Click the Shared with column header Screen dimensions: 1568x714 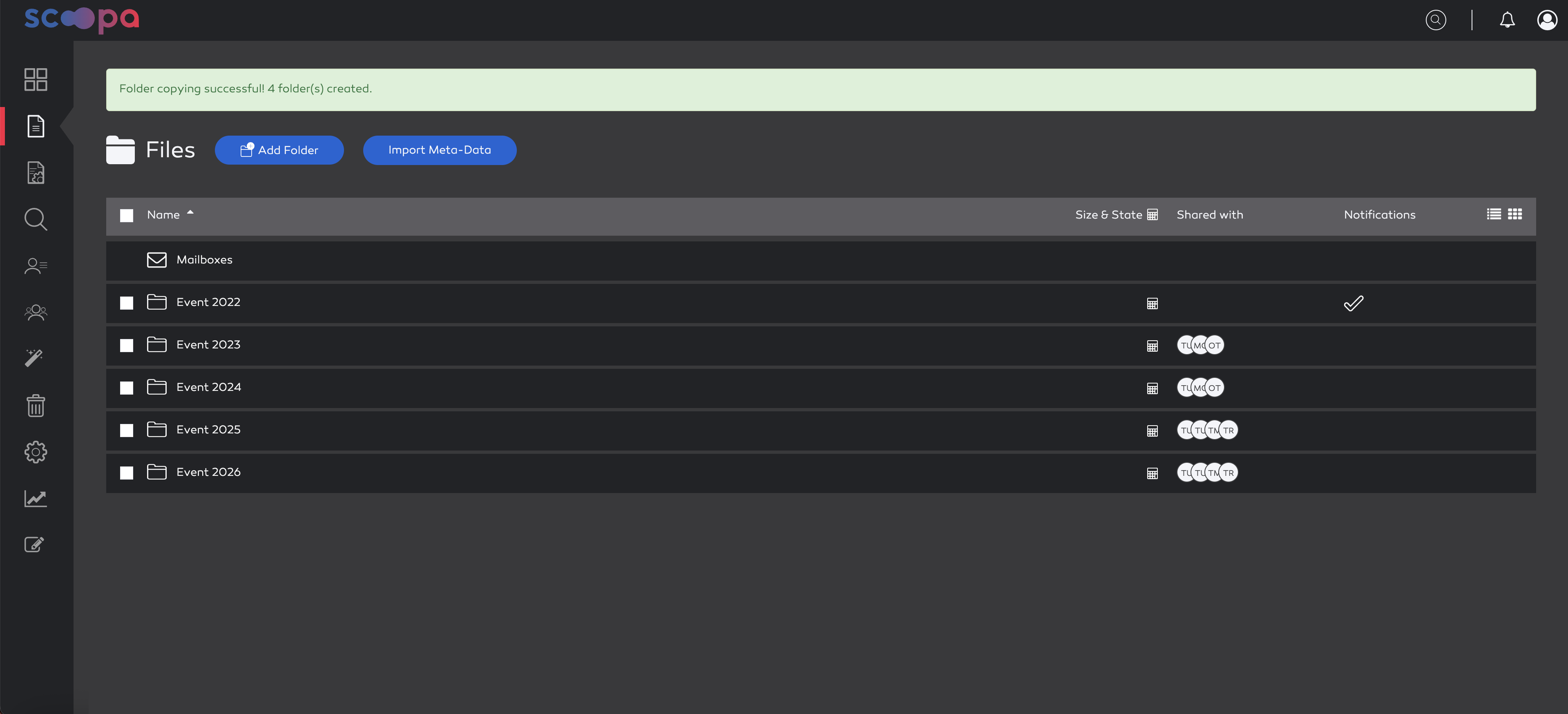[1210, 215]
